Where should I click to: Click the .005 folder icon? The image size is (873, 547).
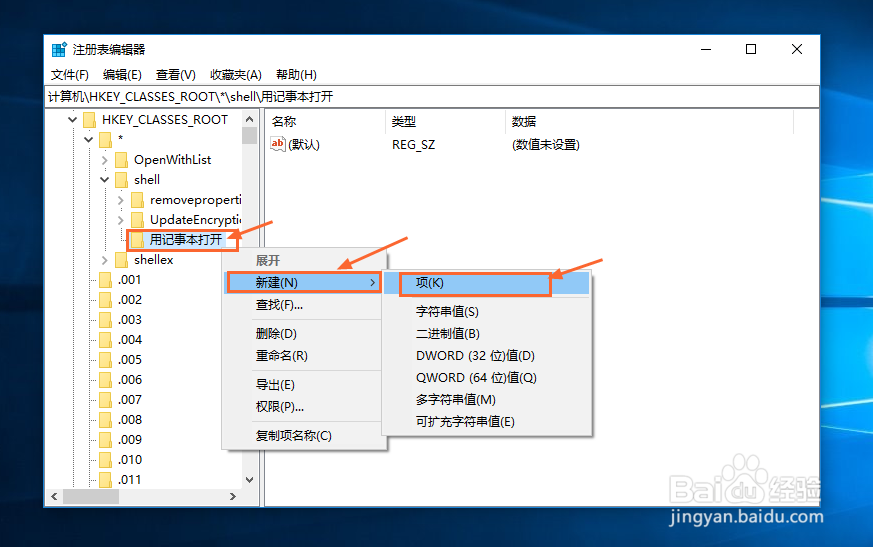[x=105, y=360]
